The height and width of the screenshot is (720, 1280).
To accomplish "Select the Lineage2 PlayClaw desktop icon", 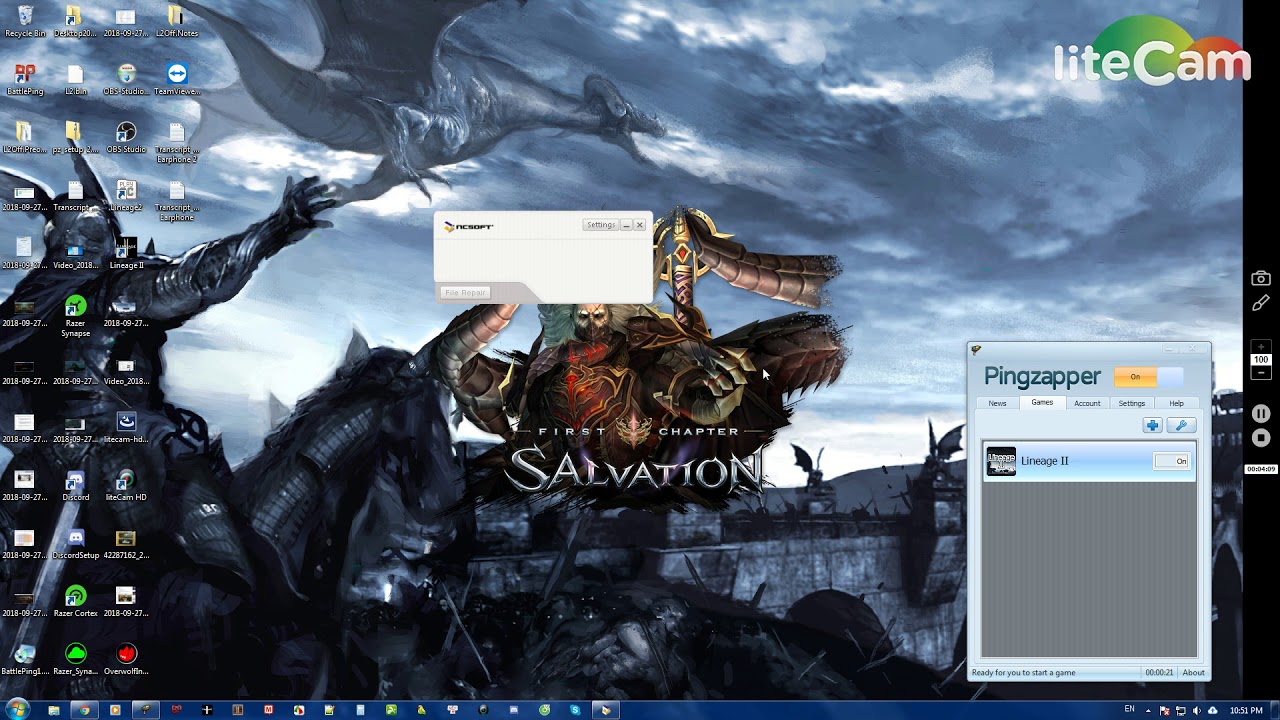I will point(126,196).
